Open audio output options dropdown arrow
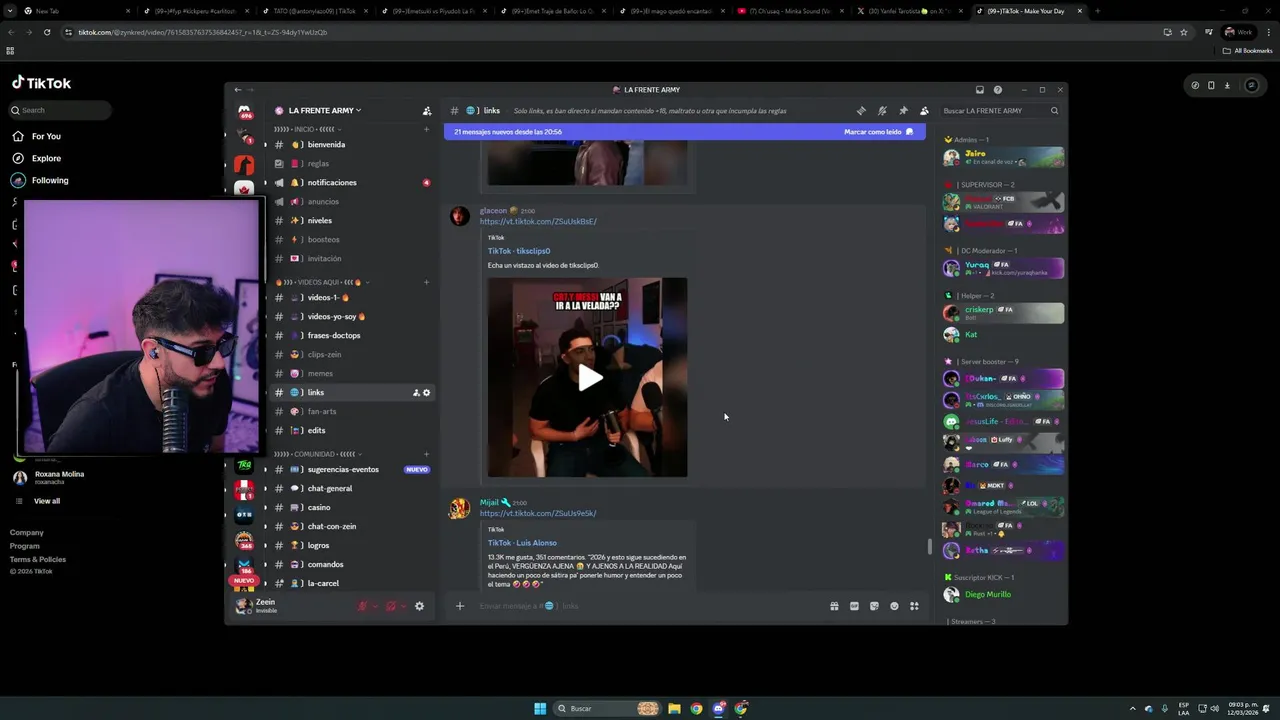This screenshot has height=720, width=1280. pyautogui.click(x=403, y=606)
